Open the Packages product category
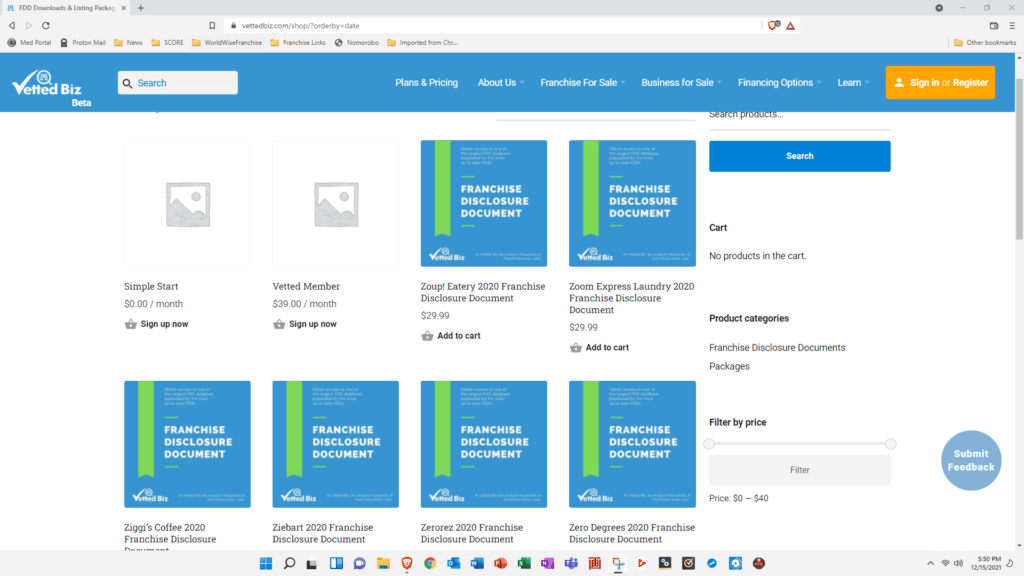This screenshot has width=1024, height=576. (729, 366)
